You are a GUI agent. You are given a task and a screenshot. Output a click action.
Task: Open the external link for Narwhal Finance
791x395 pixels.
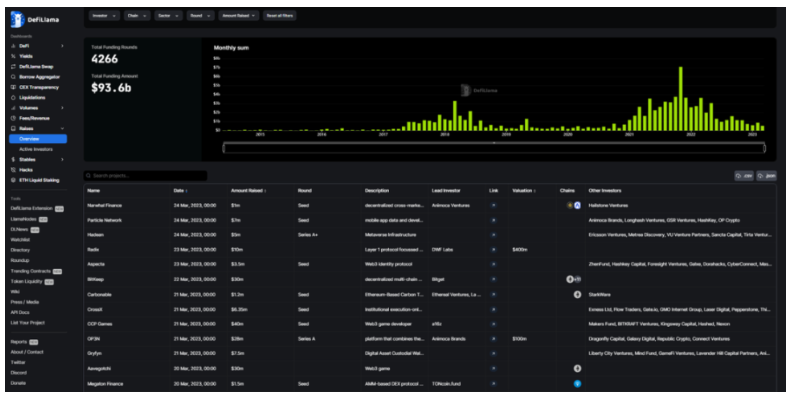point(493,206)
